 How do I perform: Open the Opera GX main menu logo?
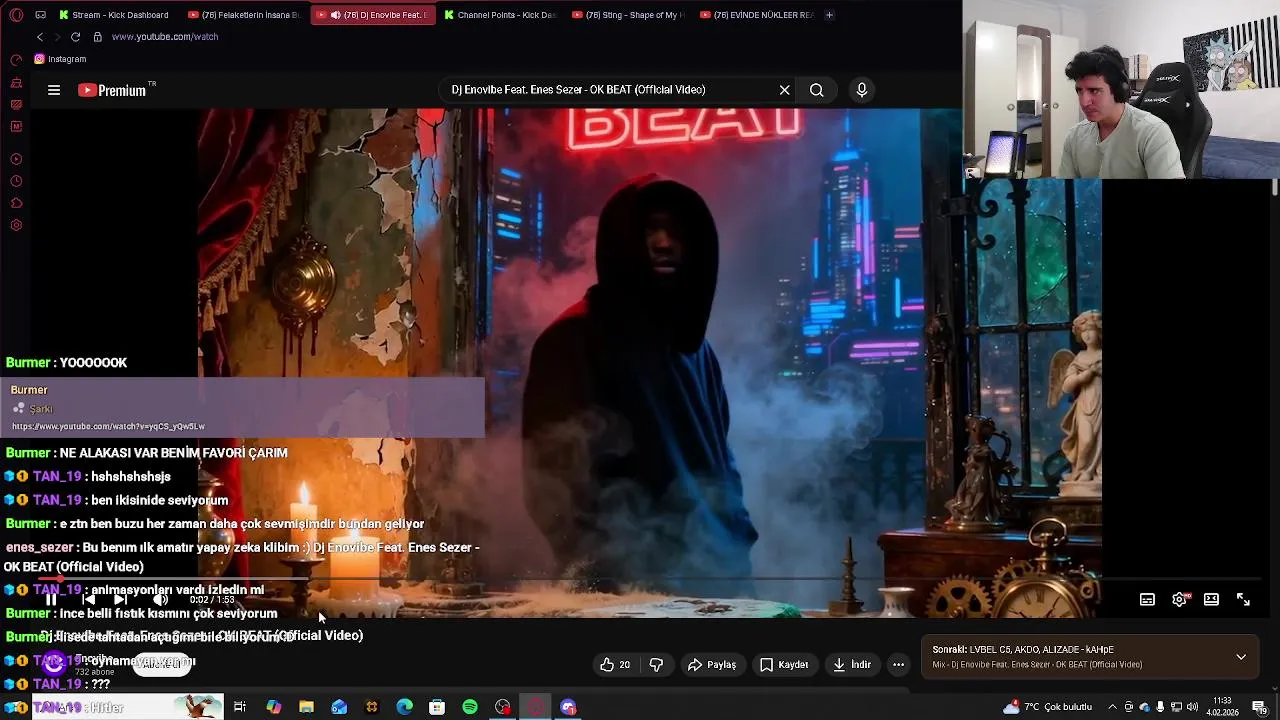pos(16,15)
